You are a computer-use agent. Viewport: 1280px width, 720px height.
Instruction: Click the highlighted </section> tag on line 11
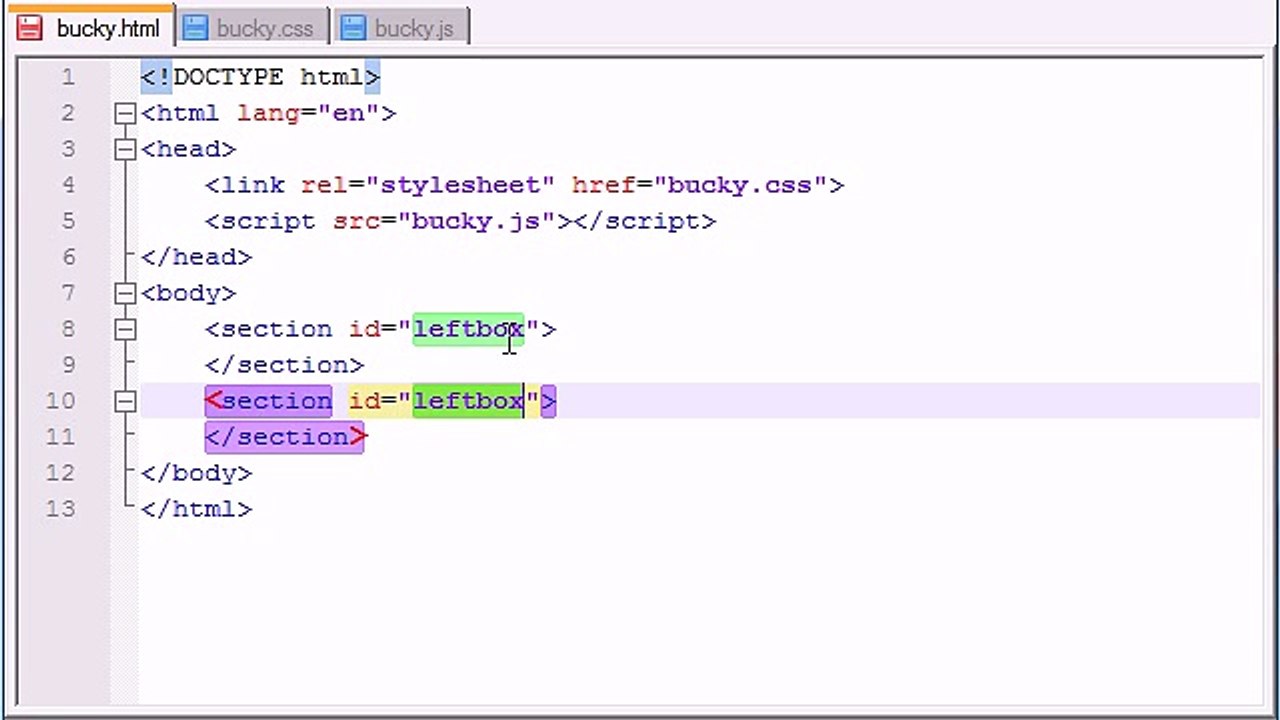click(x=285, y=437)
